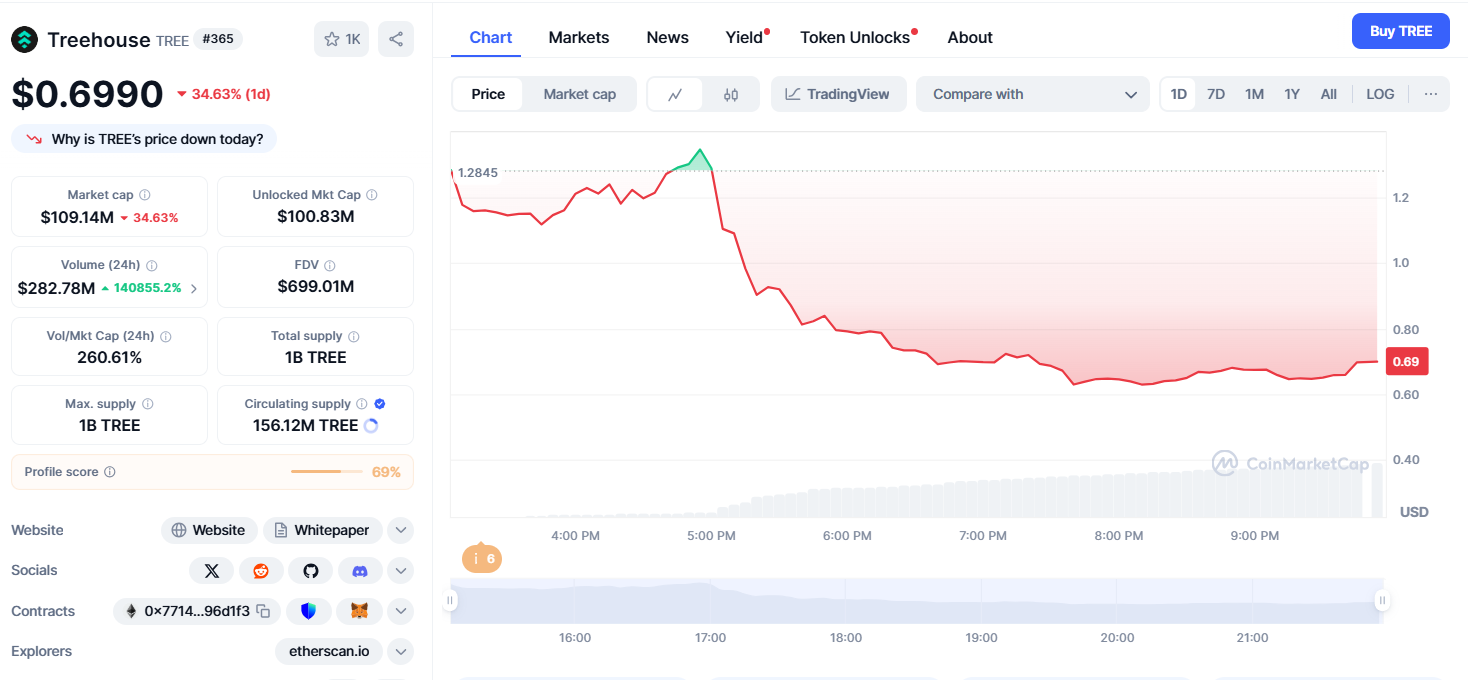
Task: Open the Reddit social link
Action: (x=261, y=571)
